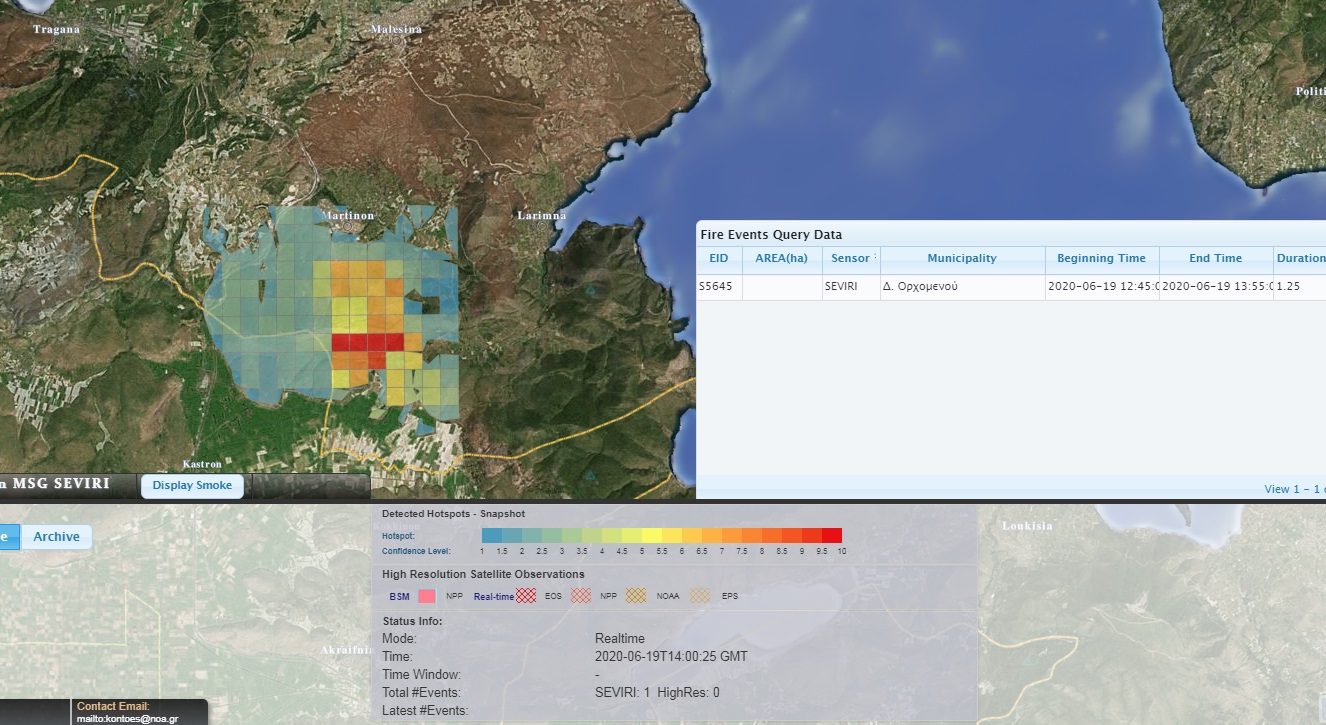Screen dimensions: 1326x725
Task: Click the 'View 1 - 1' pager text
Action: pyautogui.click(x=1295, y=489)
